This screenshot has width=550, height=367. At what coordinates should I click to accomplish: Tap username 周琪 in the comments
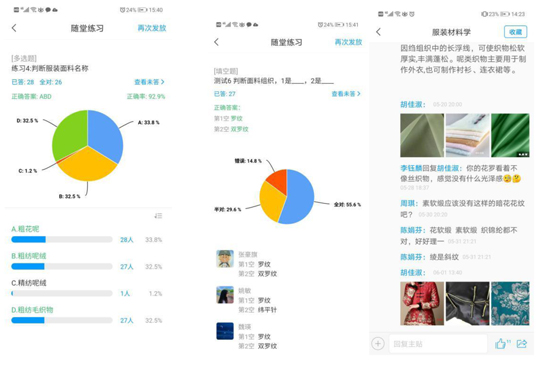pos(409,203)
